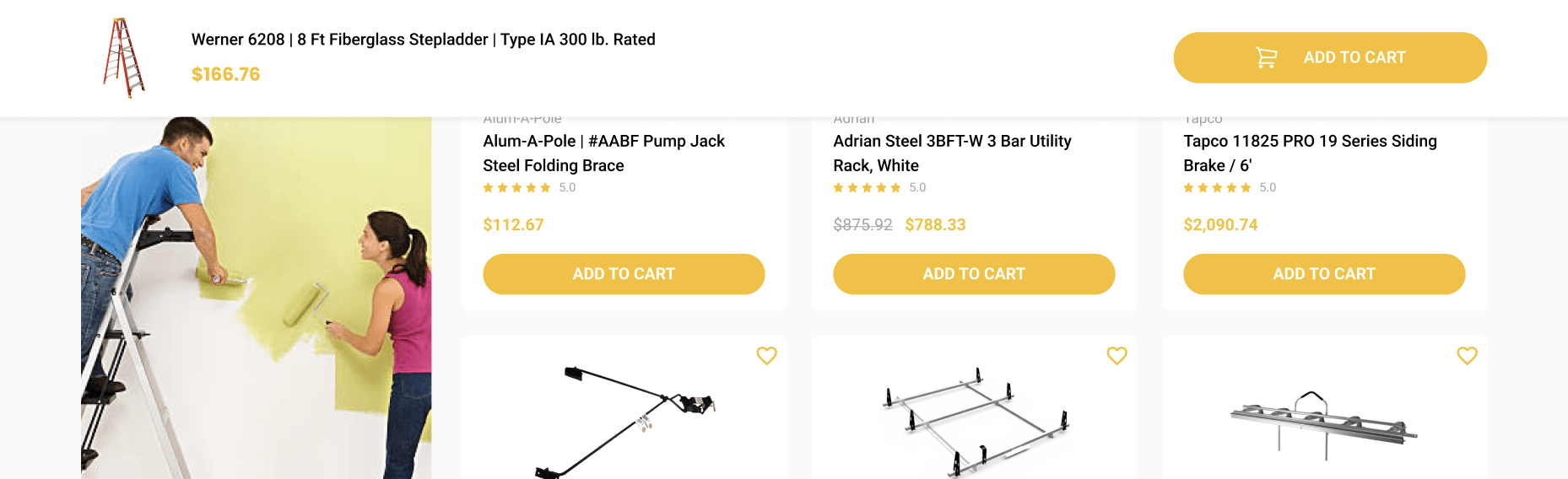Click the cart icon in the top bar button
The width and height of the screenshot is (1568, 479).
point(1266,57)
